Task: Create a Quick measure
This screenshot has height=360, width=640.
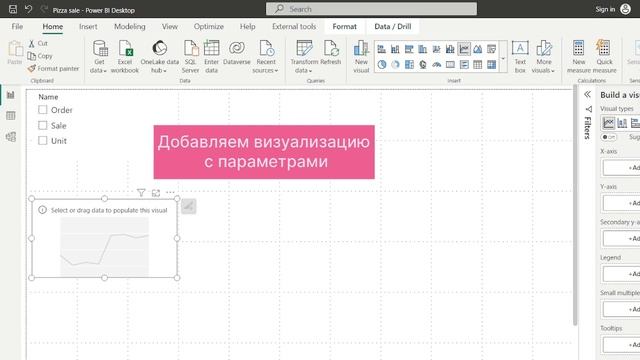Action: tap(604, 57)
